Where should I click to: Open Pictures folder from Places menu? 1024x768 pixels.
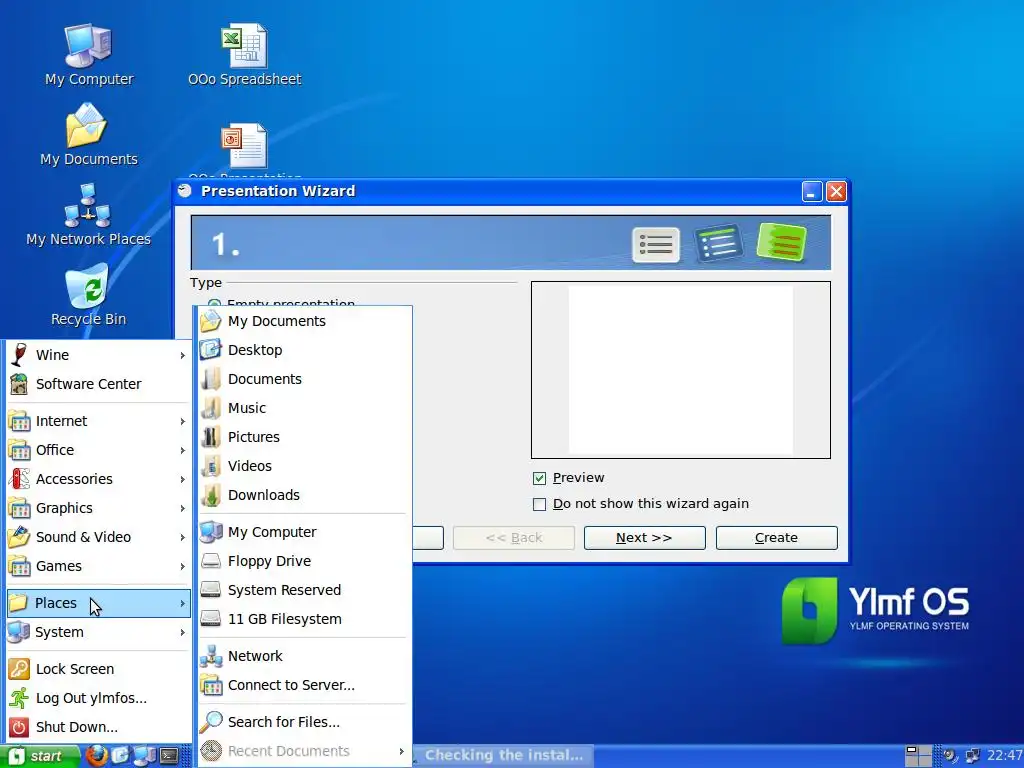click(303, 437)
